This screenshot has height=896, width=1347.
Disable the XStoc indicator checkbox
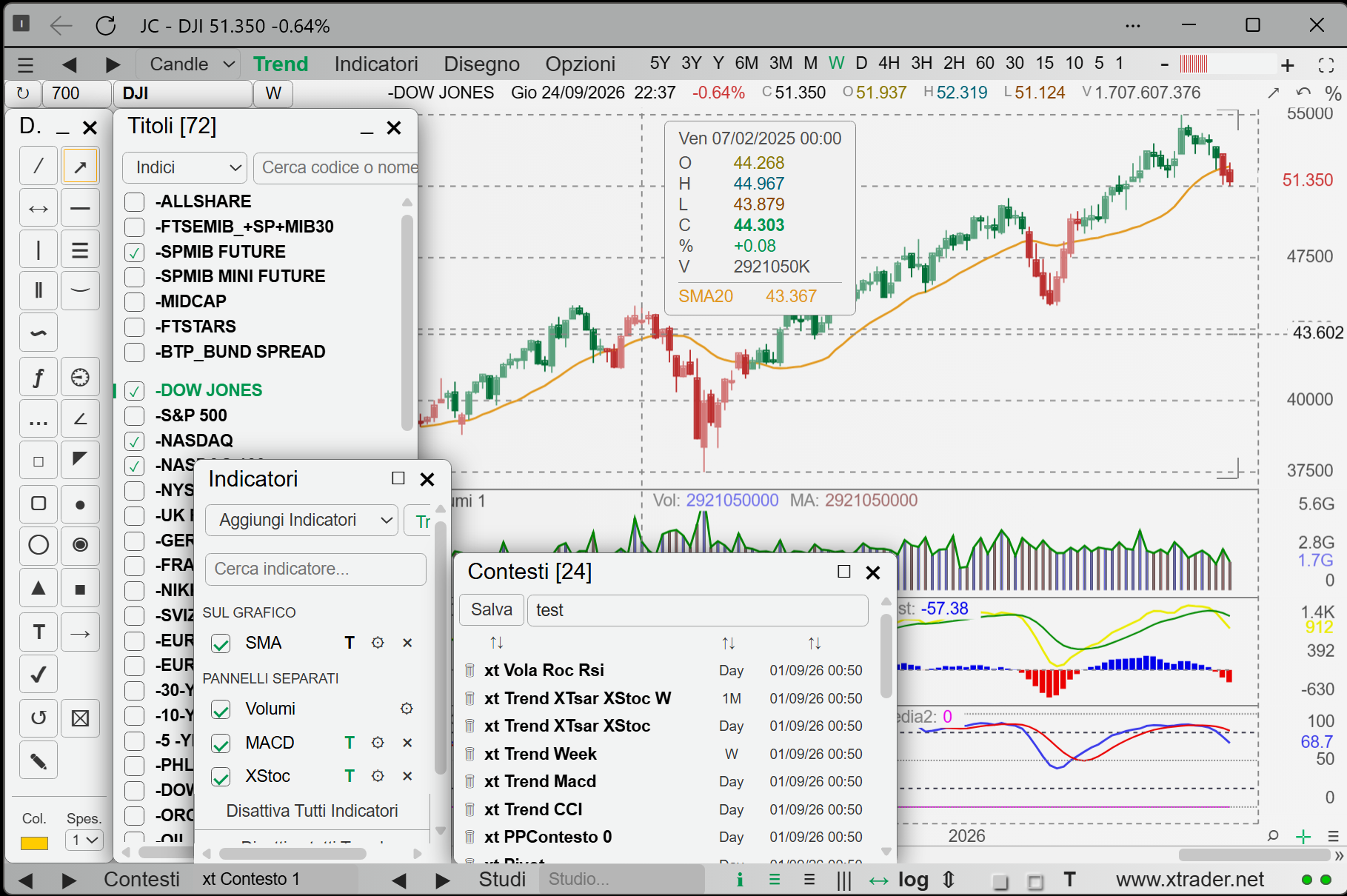[x=221, y=777]
